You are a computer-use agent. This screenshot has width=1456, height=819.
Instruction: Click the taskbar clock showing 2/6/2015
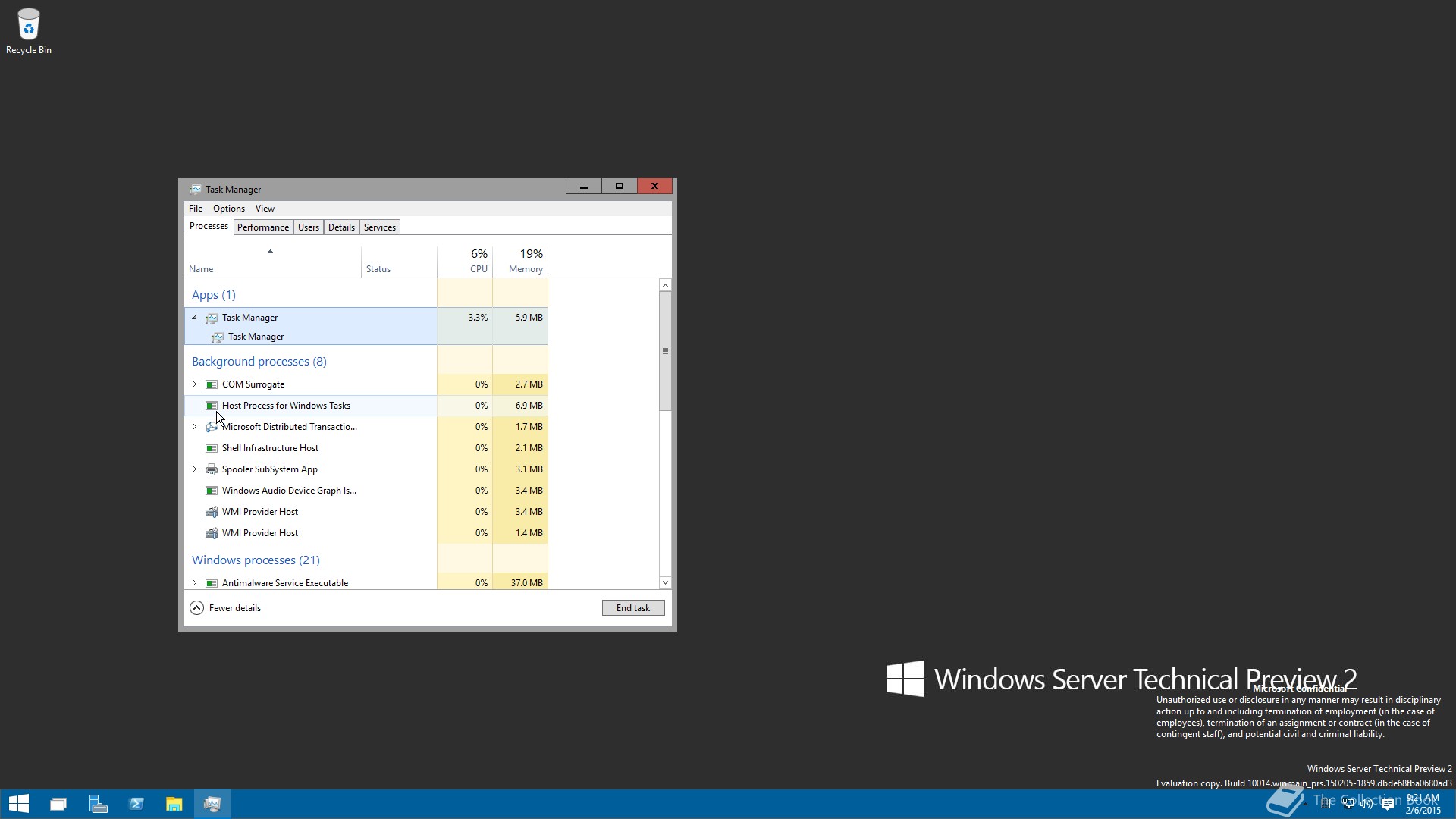1423,804
